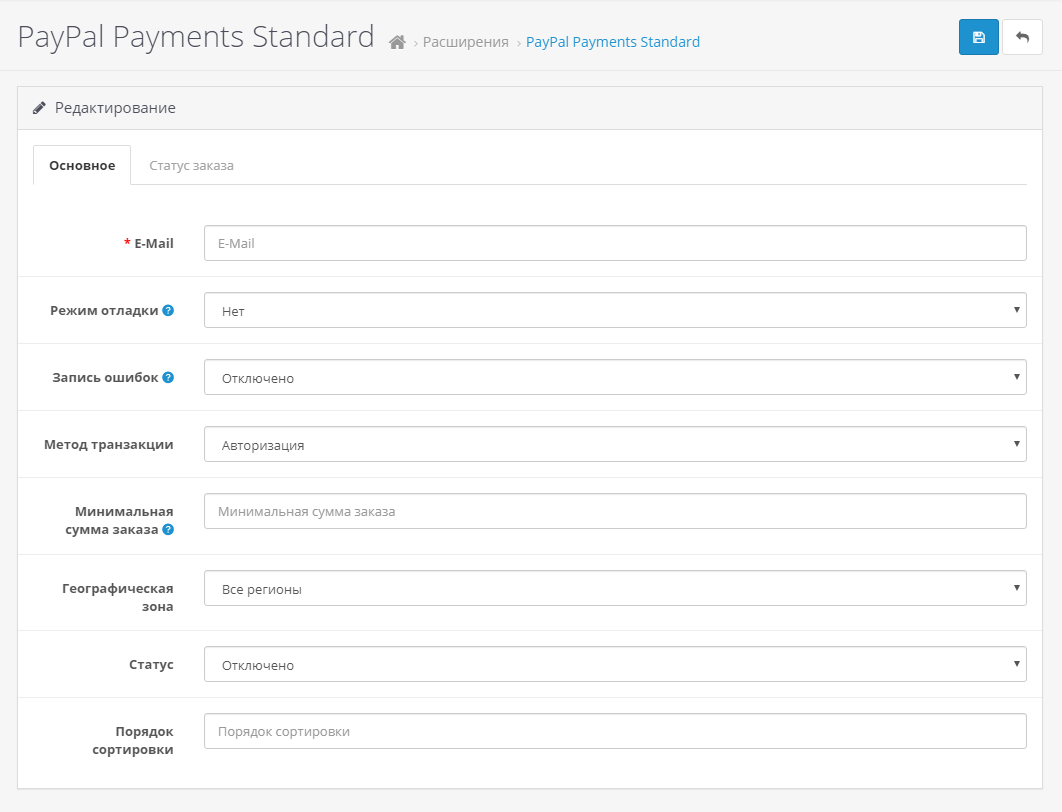Click the Порядок сортировки input field
The image size is (1062, 812).
615,731
